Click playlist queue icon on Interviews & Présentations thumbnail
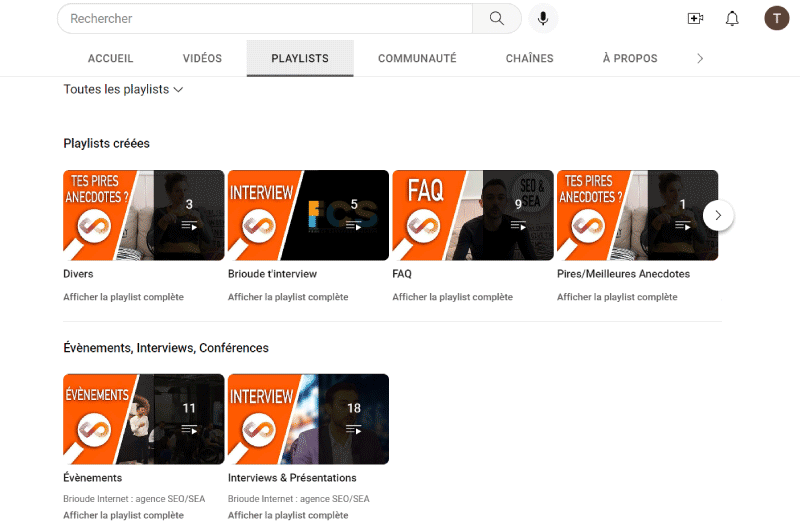The image size is (800, 530). point(354,430)
